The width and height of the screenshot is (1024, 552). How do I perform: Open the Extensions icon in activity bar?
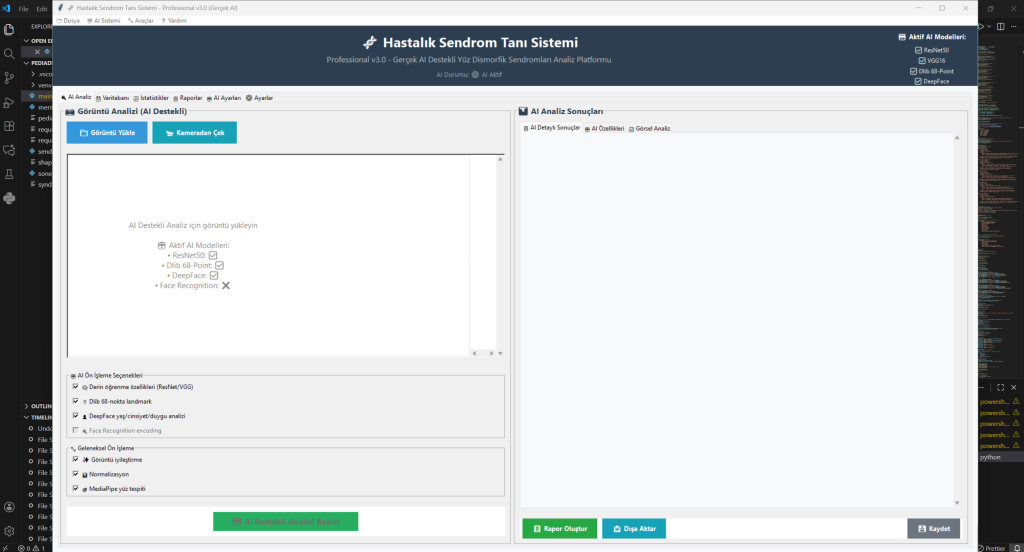[10, 126]
